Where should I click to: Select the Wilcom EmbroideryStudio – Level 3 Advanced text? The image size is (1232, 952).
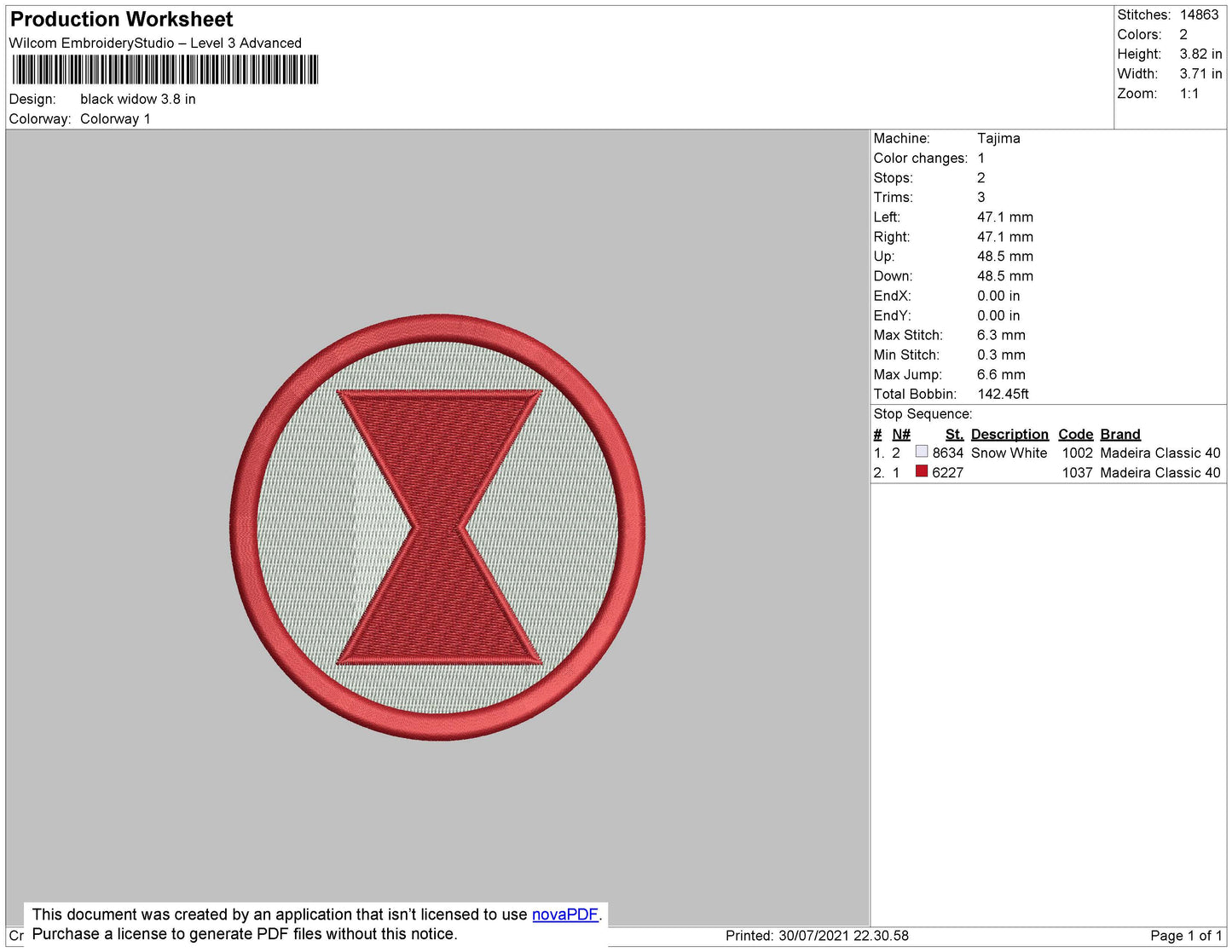point(155,43)
